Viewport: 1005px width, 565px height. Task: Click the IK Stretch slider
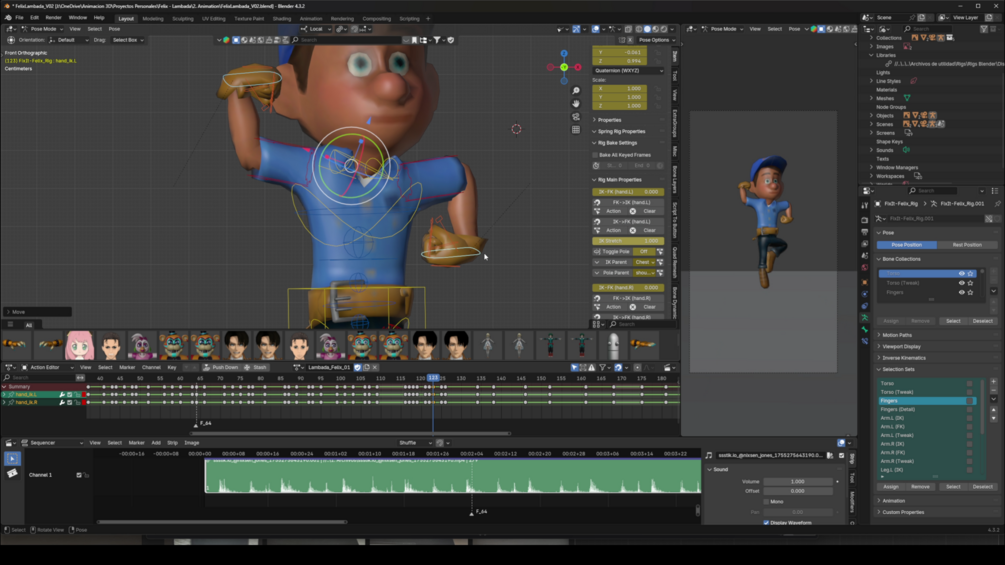point(628,241)
